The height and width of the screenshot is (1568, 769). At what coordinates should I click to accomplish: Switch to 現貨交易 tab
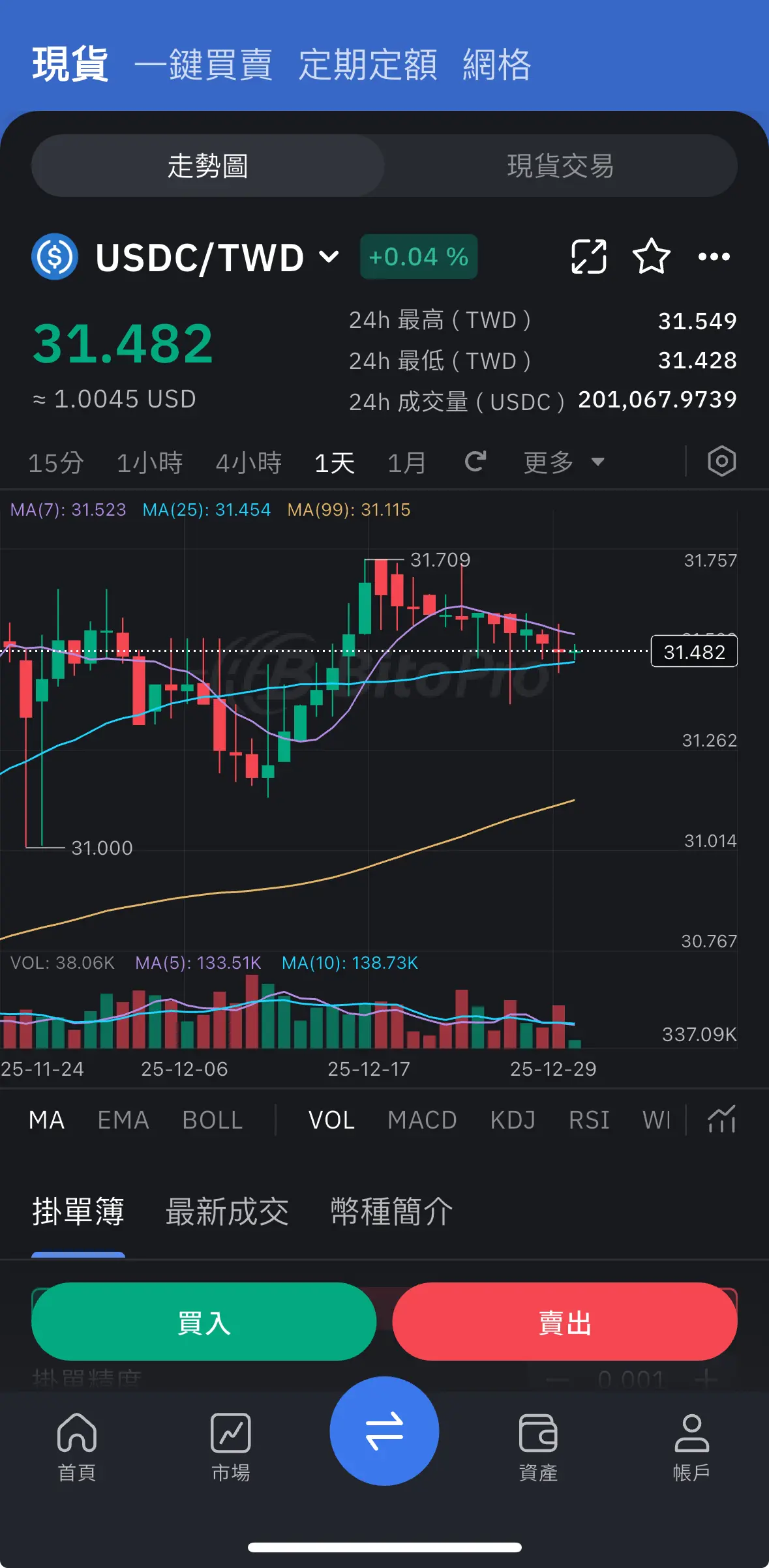tap(560, 166)
